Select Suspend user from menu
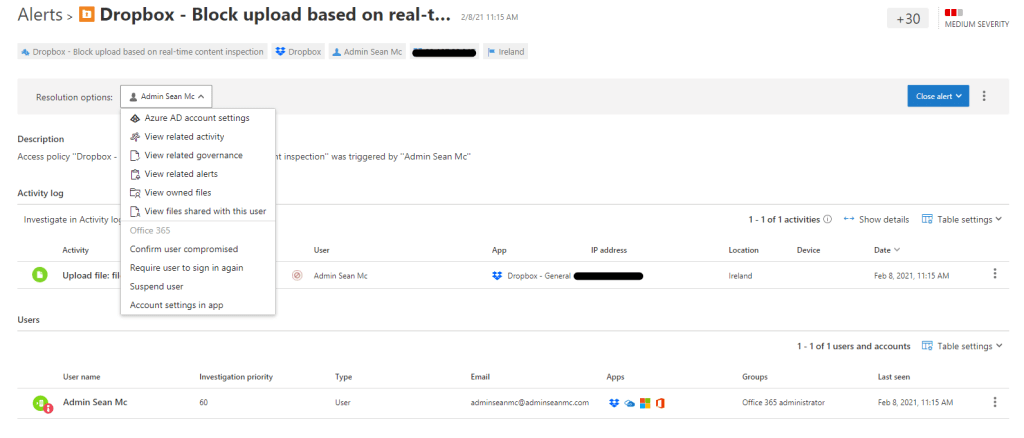 156,286
